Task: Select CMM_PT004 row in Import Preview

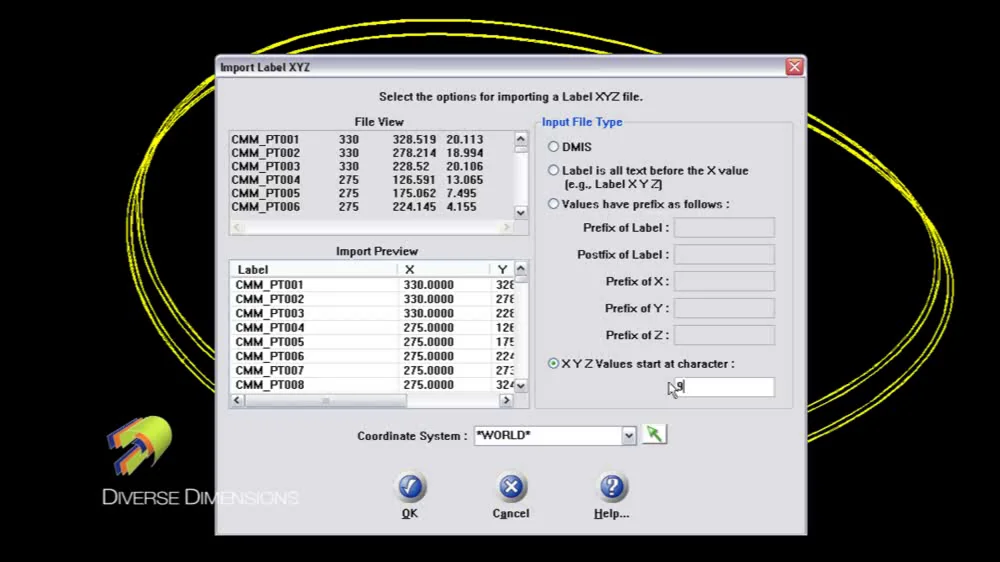Action: coord(372,327)
